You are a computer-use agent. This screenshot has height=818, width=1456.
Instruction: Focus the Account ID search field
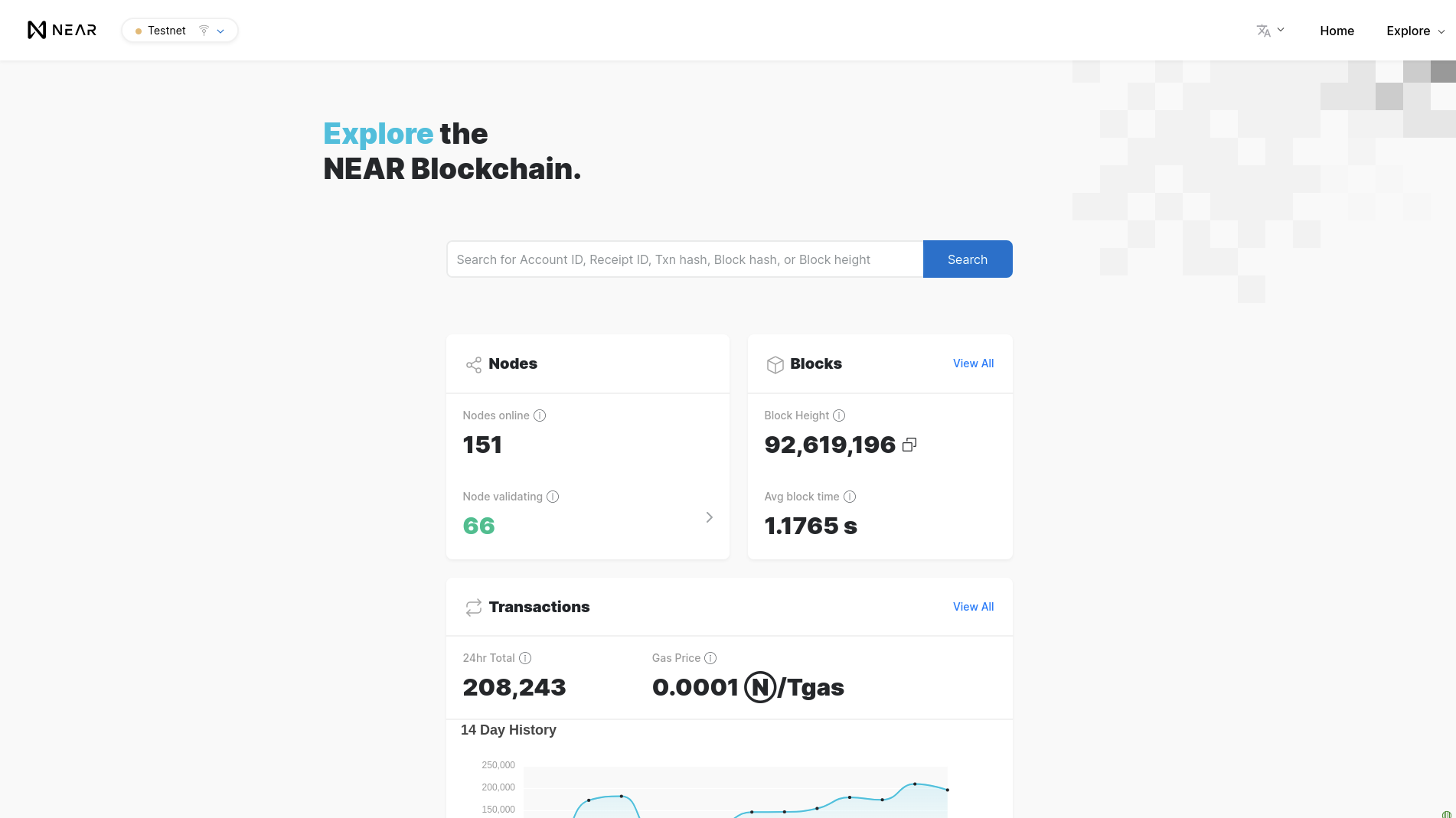click(685, 259)
